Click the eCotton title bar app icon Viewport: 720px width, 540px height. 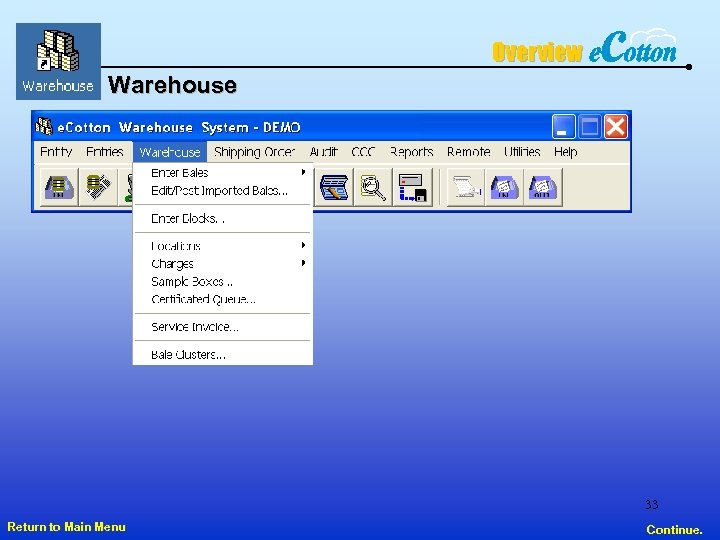44,126
